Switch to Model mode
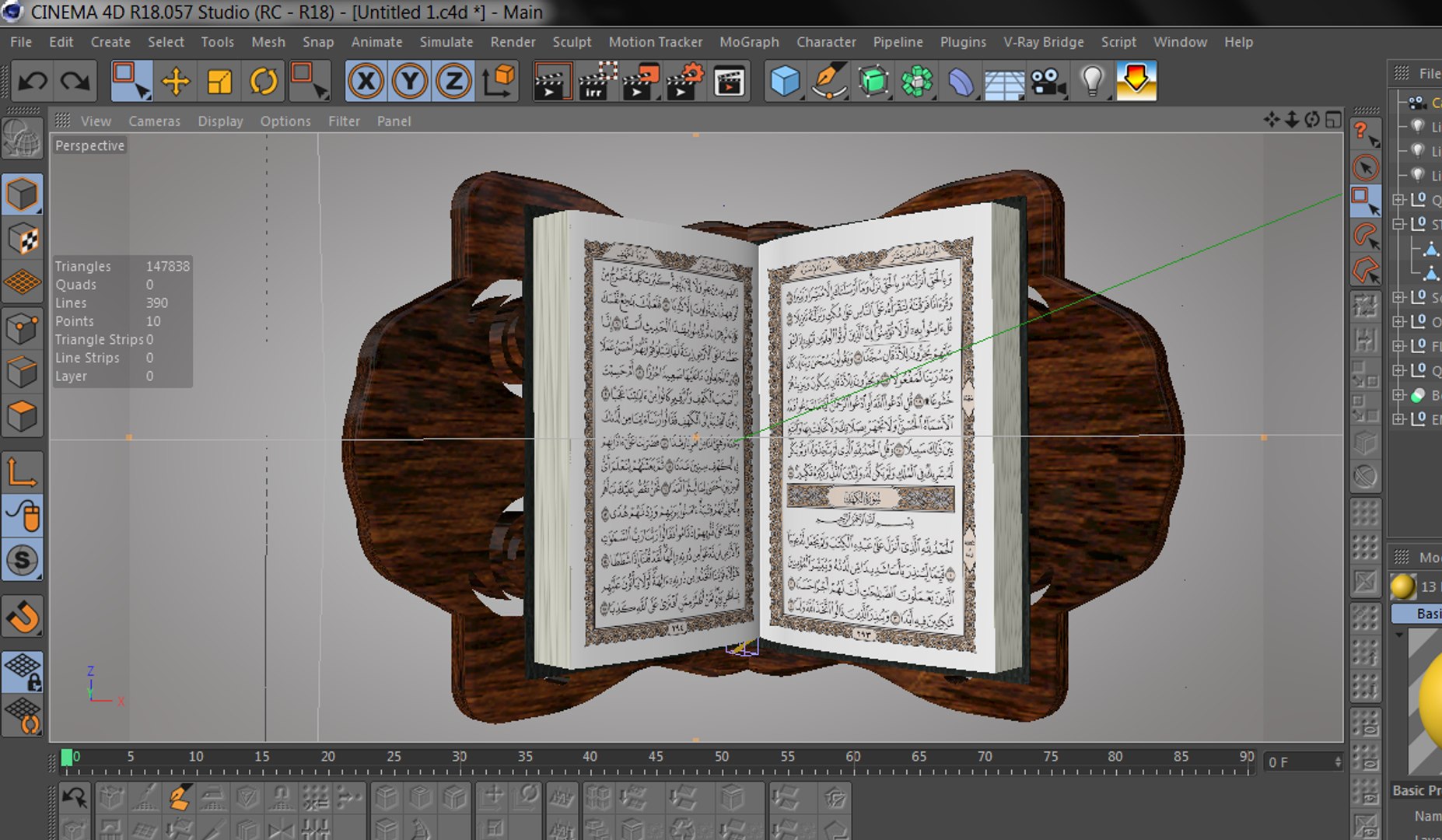 click(x=23, y=194)
